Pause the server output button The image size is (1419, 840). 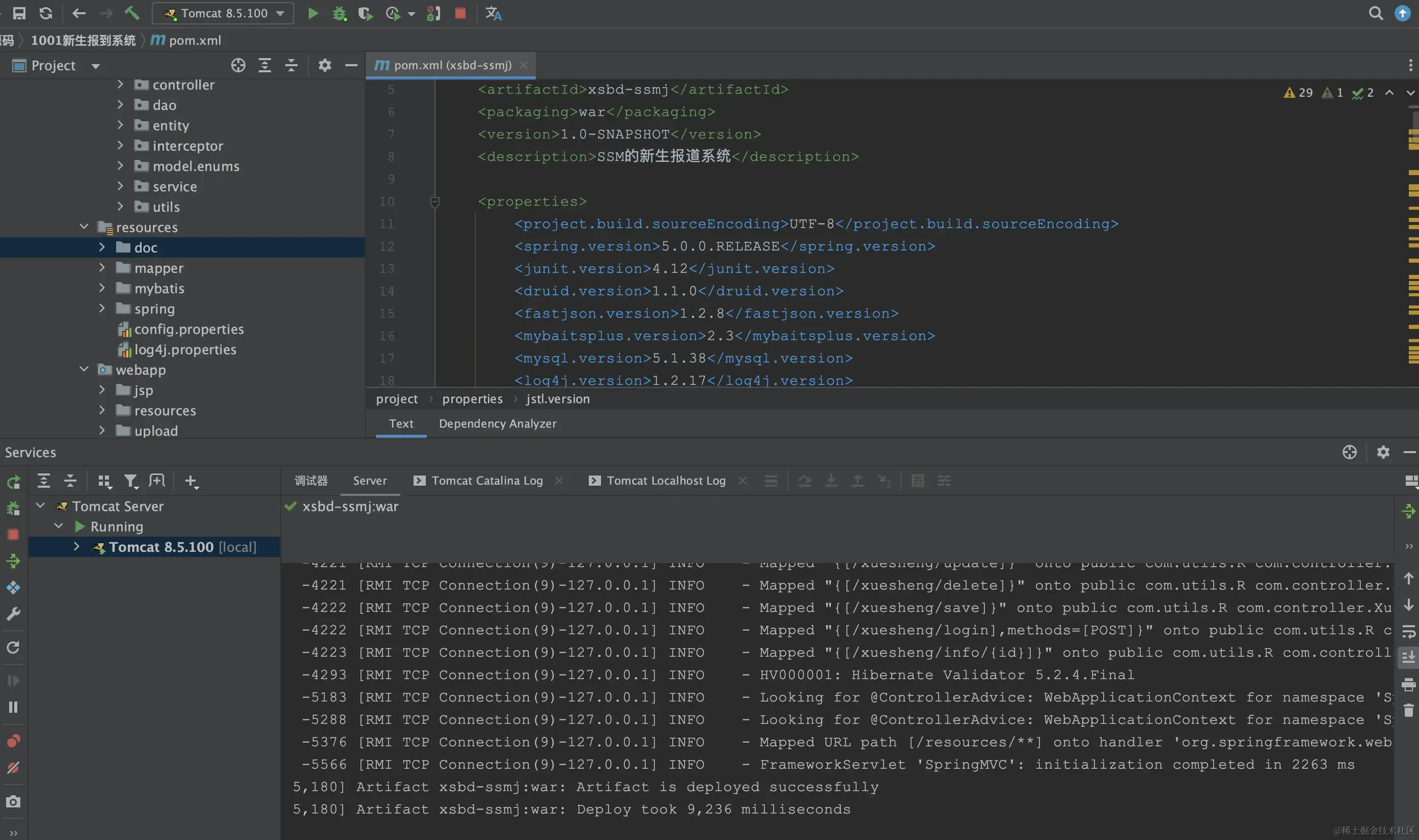tap(13, 707)
